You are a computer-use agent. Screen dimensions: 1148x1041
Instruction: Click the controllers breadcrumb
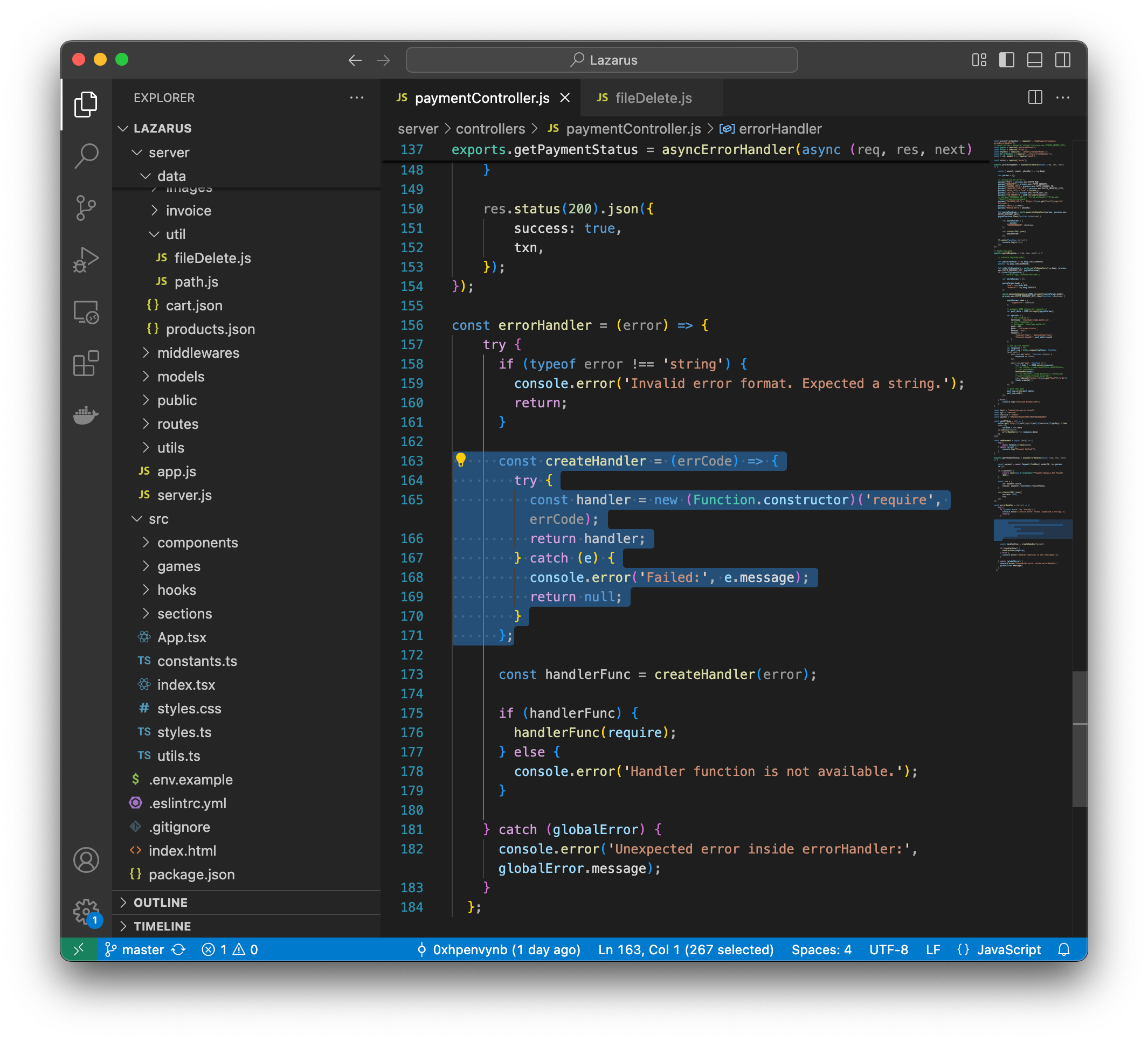pyautogui.click(x=490, y=129)
